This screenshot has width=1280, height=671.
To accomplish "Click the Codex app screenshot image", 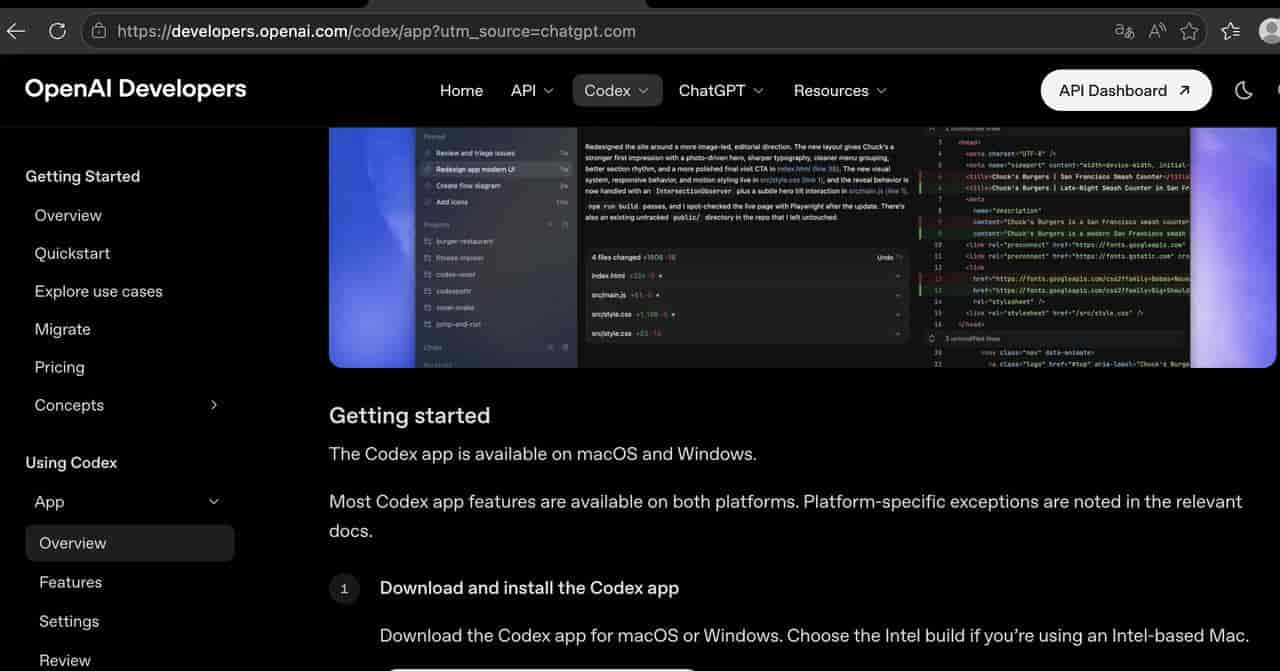I will coord(802,247).
